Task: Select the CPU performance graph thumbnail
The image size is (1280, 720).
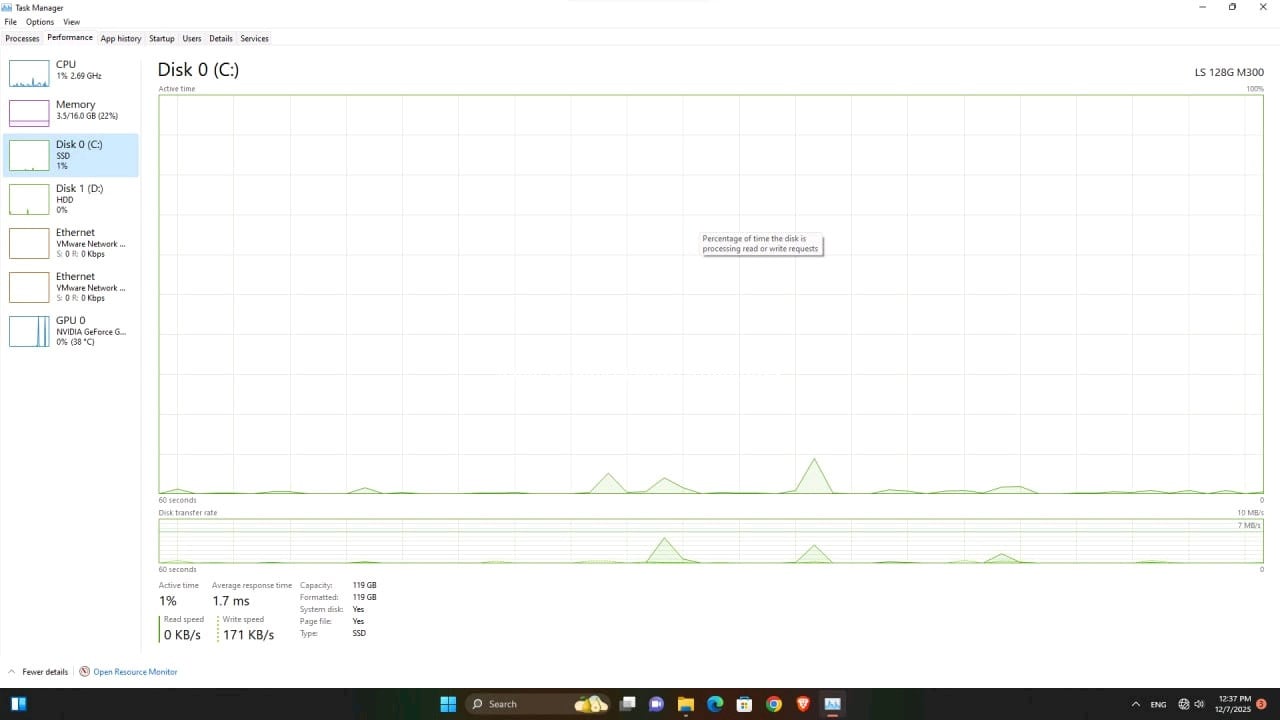Action: [29, 73]
